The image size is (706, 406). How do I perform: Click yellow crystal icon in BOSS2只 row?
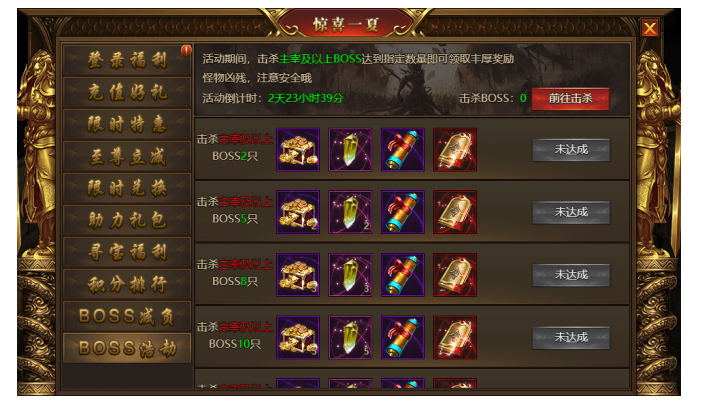click(x=350, y=149)
